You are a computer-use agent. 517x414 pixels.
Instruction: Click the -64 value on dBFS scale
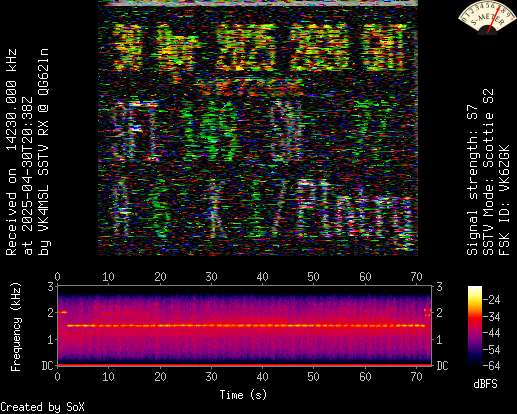pyautogui.click(x=492, y=366)
